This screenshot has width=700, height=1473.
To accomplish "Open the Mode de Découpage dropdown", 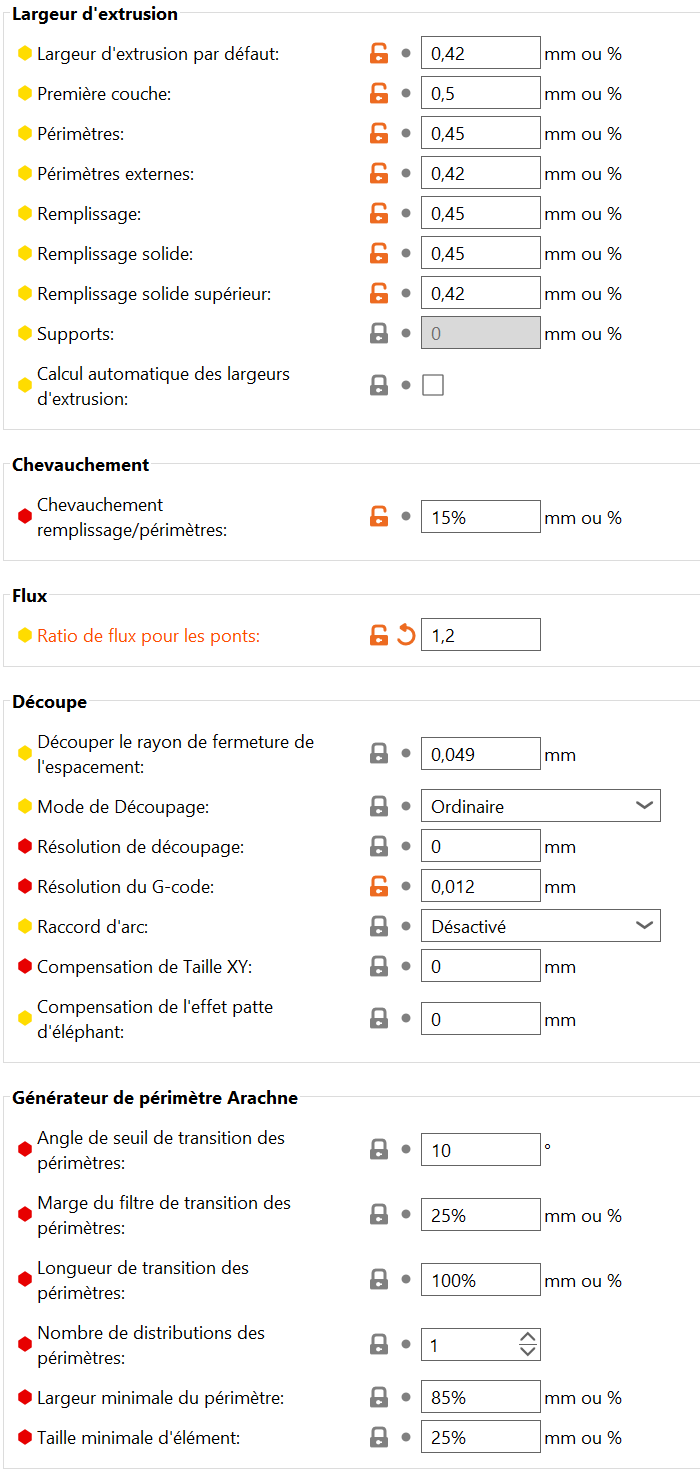I will [x=541, y=806].
